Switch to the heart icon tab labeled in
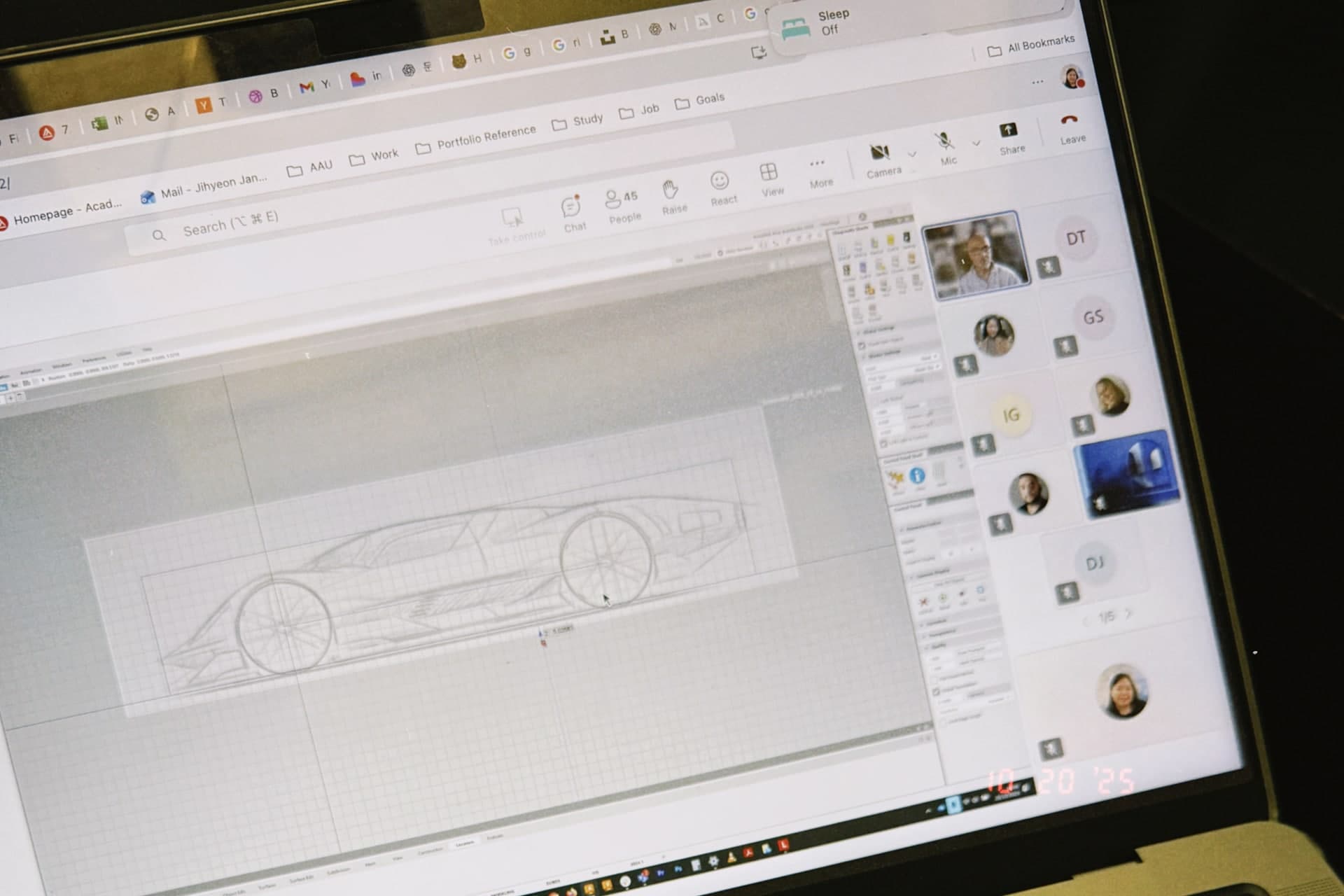This screenshot has width=1344, height=896. point(365,77)
